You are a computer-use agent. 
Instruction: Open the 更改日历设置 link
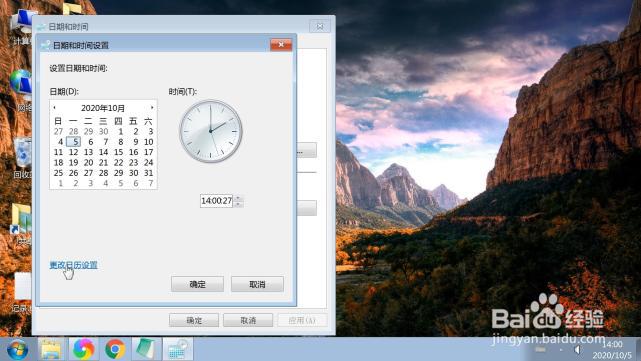coord(74,265)
